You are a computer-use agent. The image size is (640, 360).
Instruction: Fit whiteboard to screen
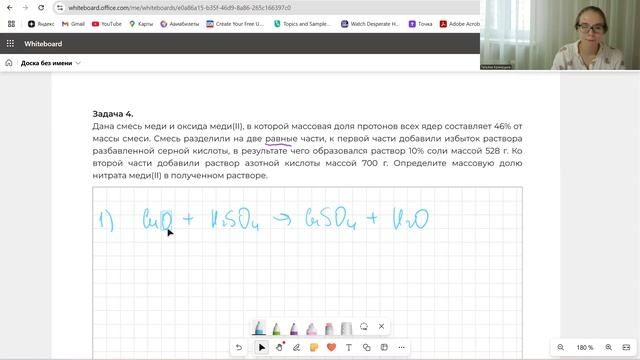[x=626, y=347]
